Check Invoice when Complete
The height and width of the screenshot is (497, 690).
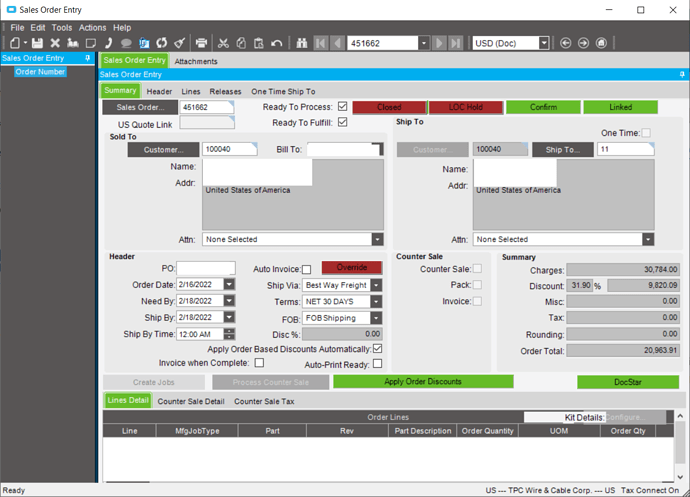tap(260, 363)
